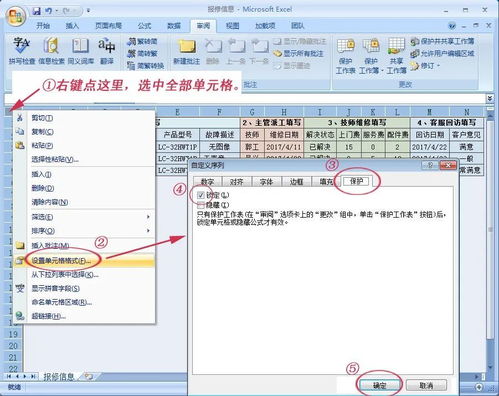Open the Formulas (公式) ribbon tab
Screen dimensions: 499x396
pos(144,26)
